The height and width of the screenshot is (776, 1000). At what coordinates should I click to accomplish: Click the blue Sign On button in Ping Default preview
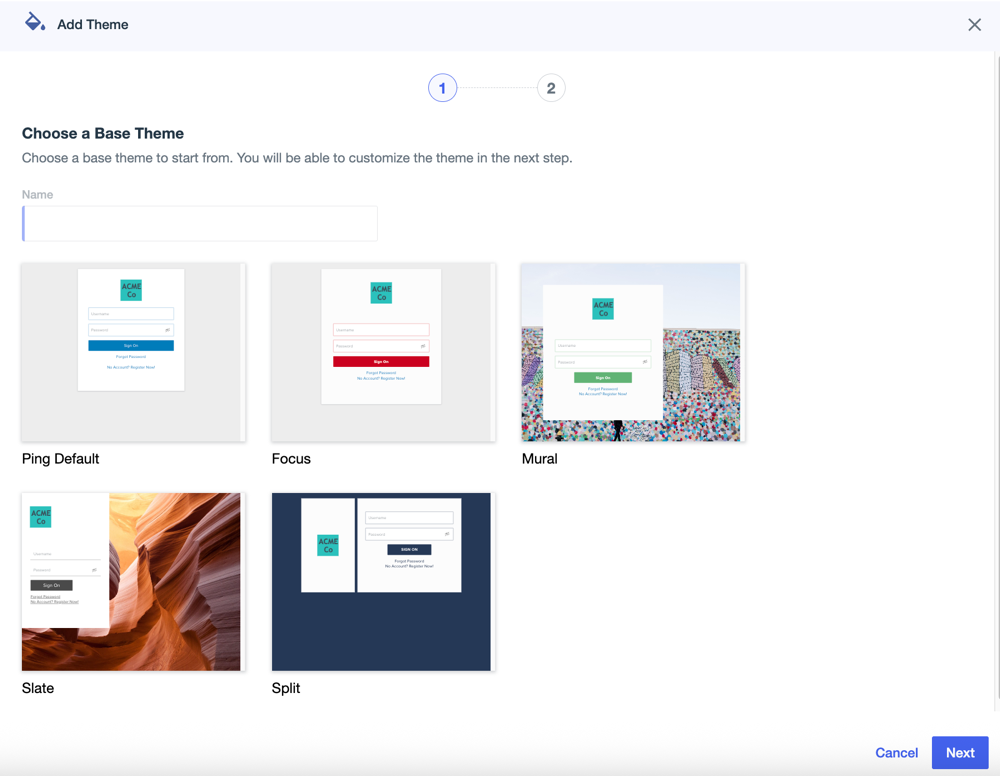[131, 346]
